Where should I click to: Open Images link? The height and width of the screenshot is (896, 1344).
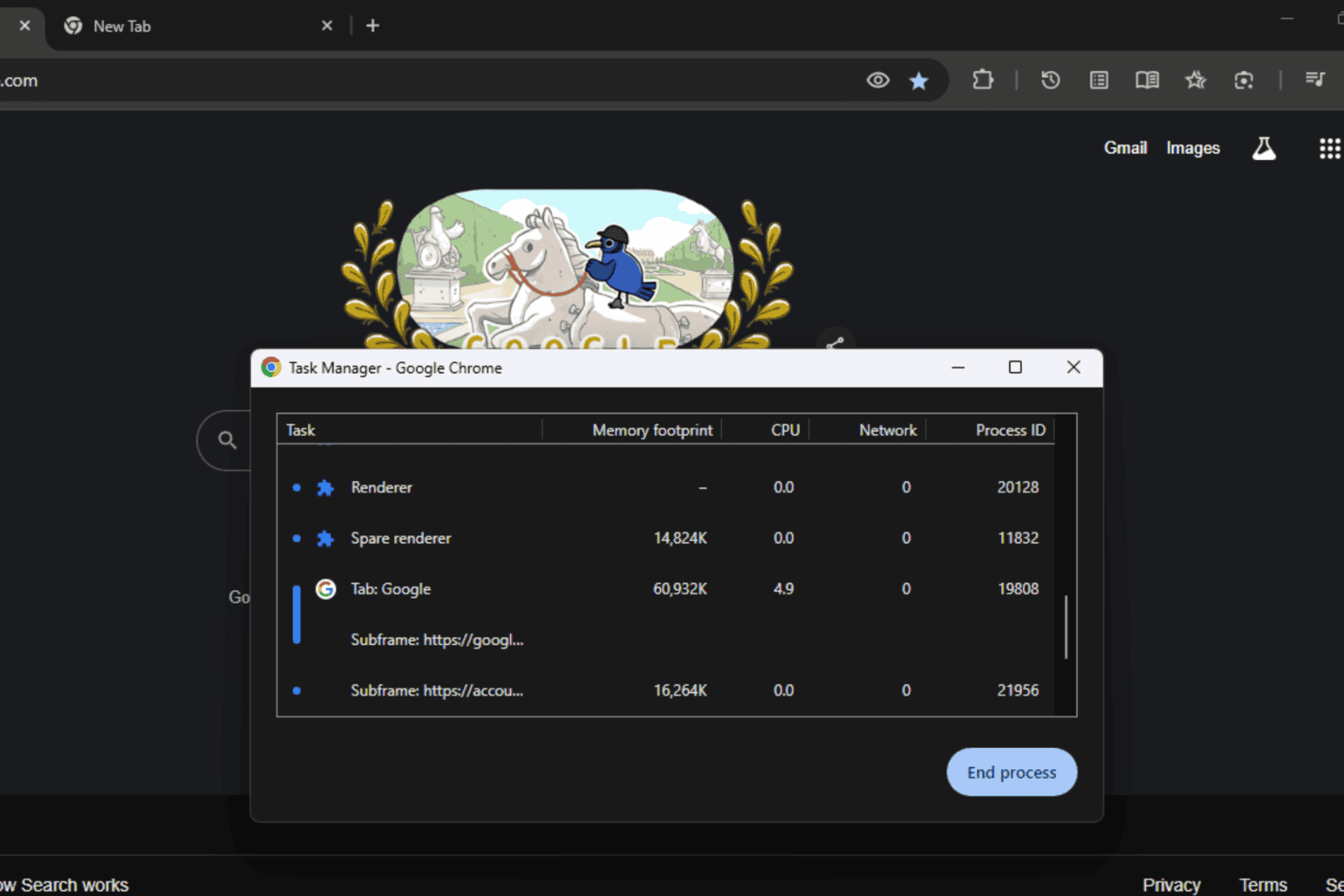click(1193, 148)
